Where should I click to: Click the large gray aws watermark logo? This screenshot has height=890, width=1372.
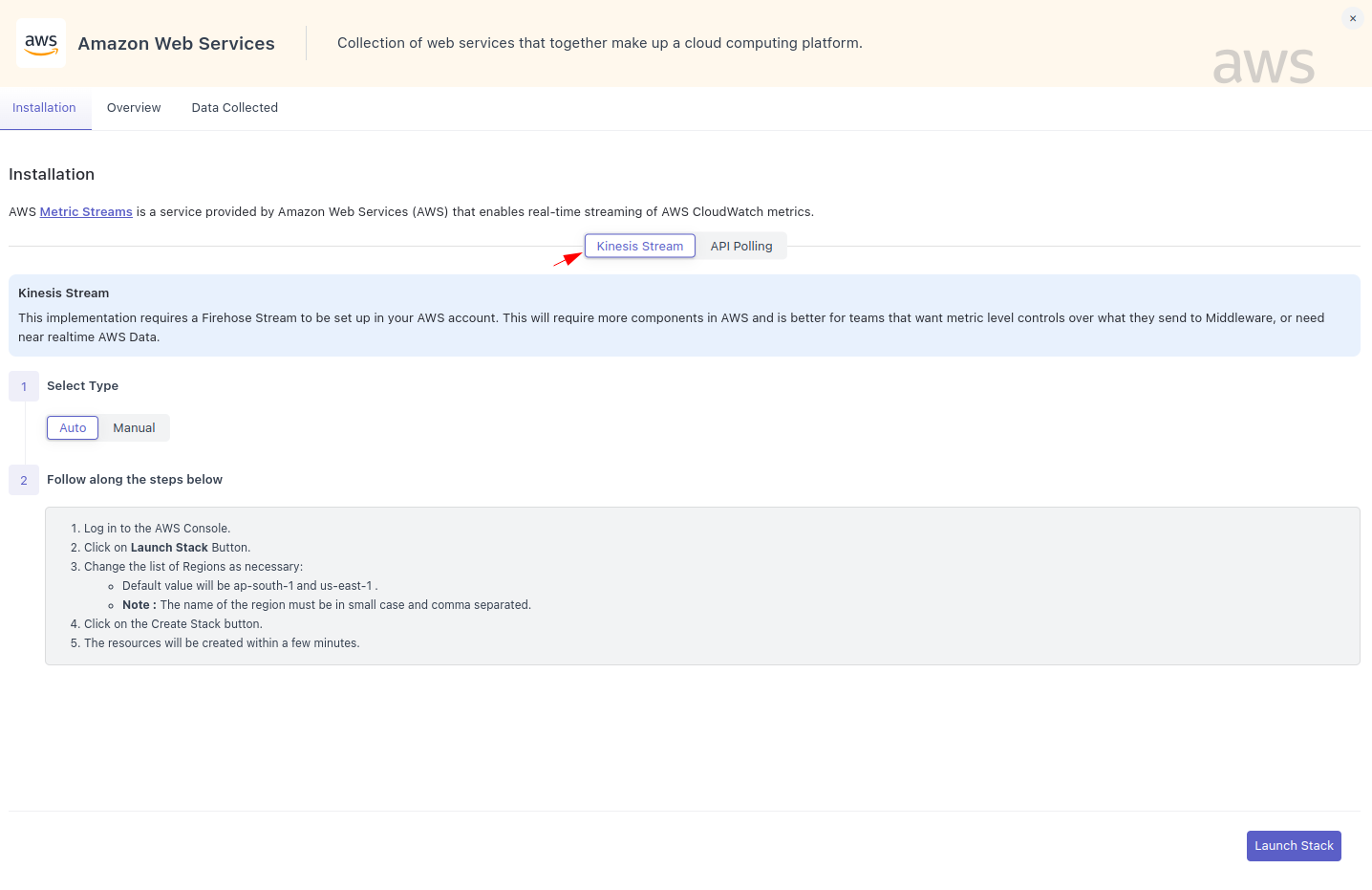[1263, 65]
